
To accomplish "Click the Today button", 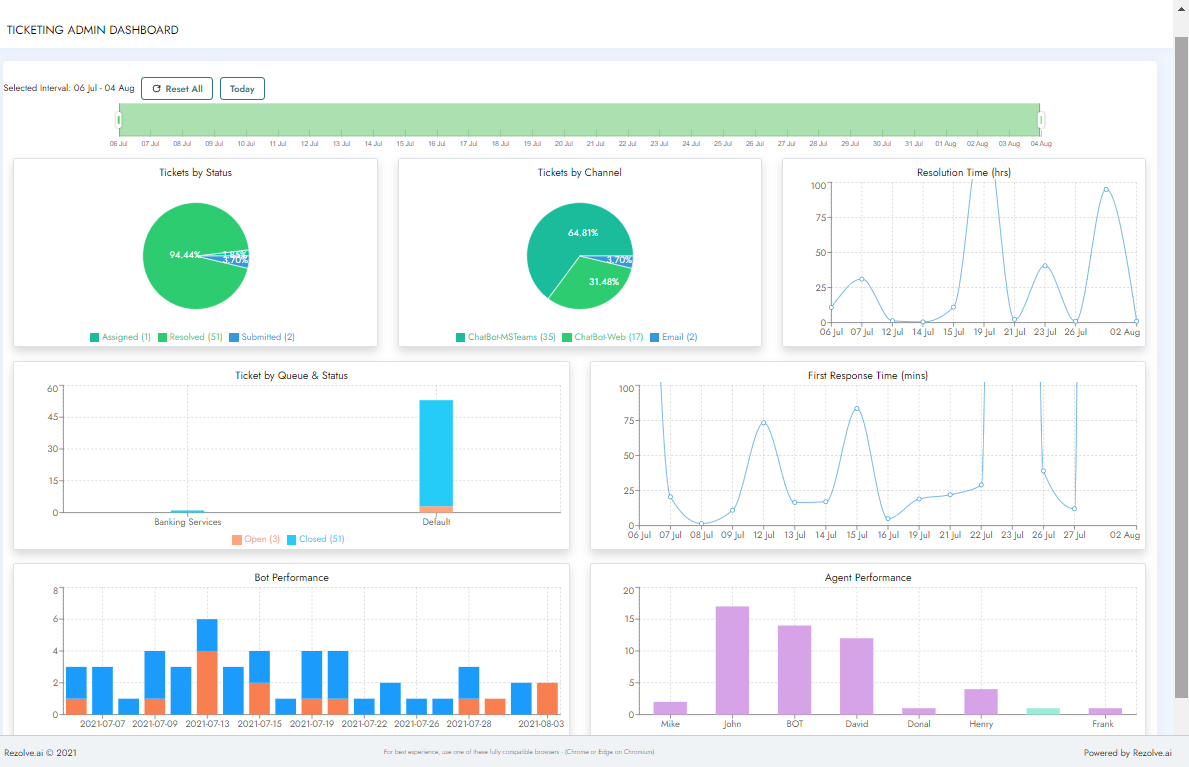I will 242,88.
